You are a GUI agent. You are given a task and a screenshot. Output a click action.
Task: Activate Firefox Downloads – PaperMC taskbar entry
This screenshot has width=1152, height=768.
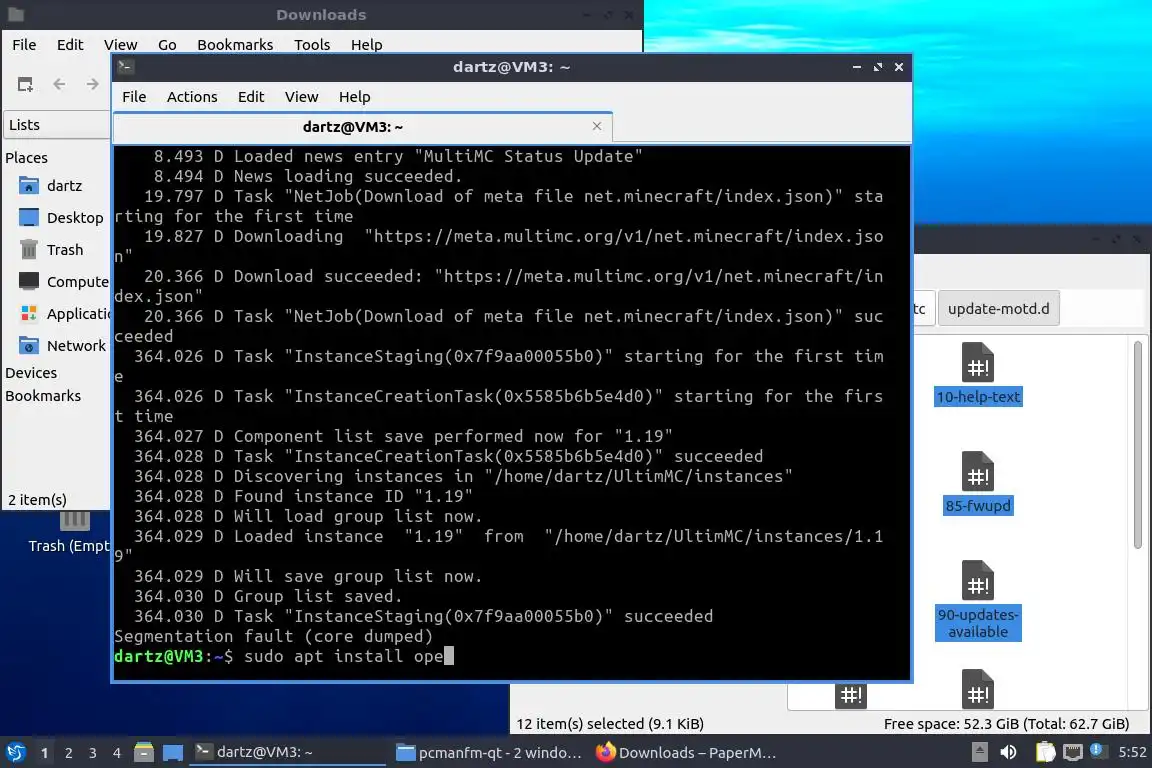(x=687, y=753)
